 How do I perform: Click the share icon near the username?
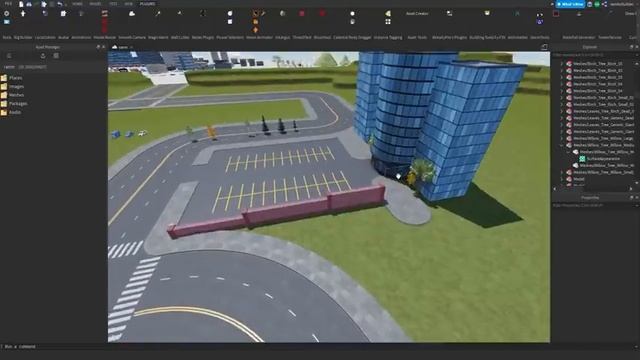[x=604, y=4]
